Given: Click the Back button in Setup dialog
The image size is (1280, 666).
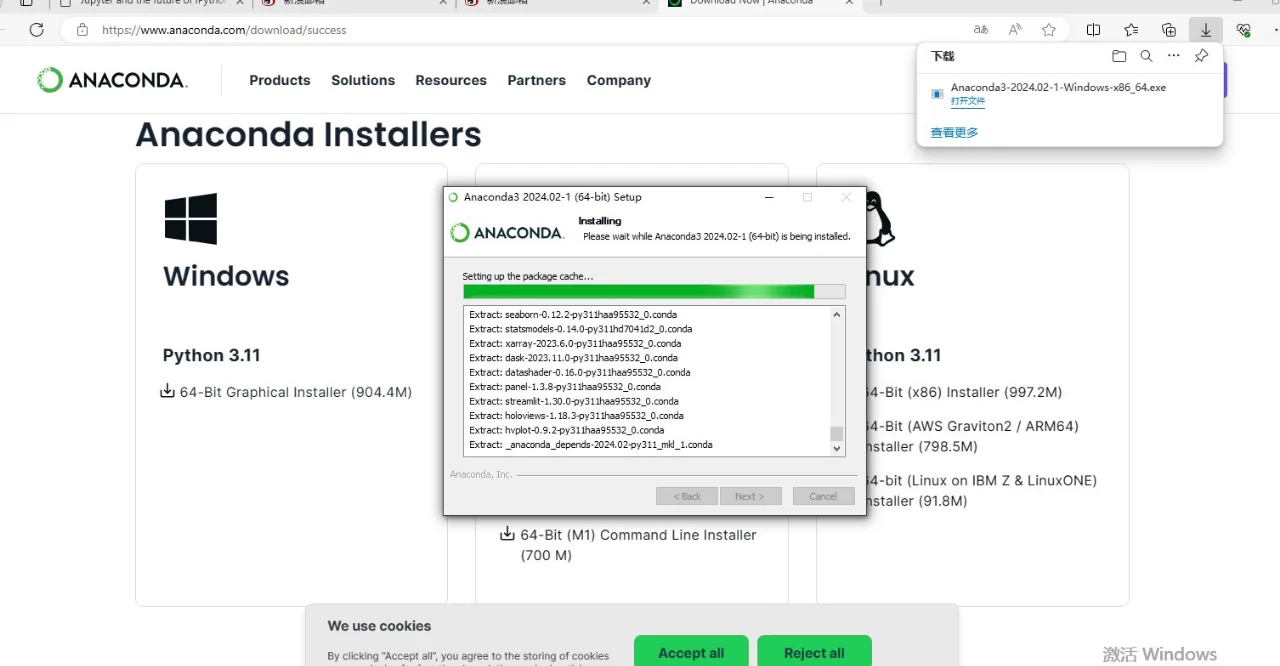Looking at the screenshot, I should point(686,496).
